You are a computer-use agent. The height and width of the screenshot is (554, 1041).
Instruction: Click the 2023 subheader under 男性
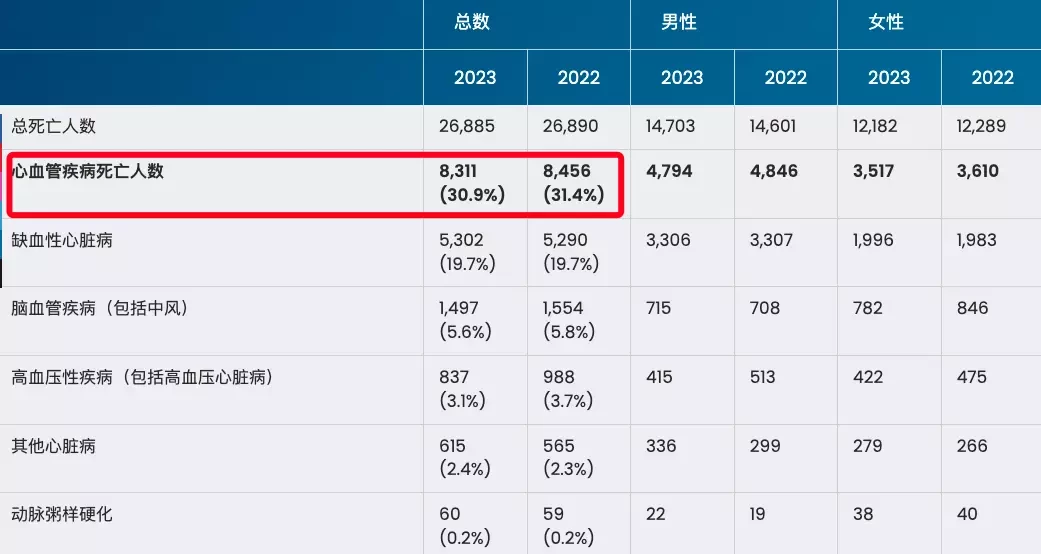(682, 78)
